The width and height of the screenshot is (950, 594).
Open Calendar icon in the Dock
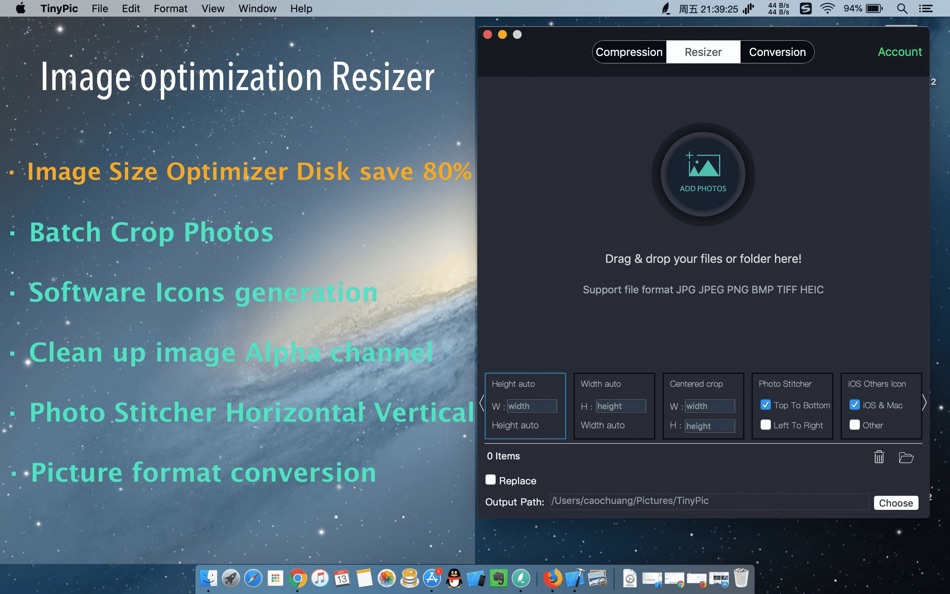342,578
